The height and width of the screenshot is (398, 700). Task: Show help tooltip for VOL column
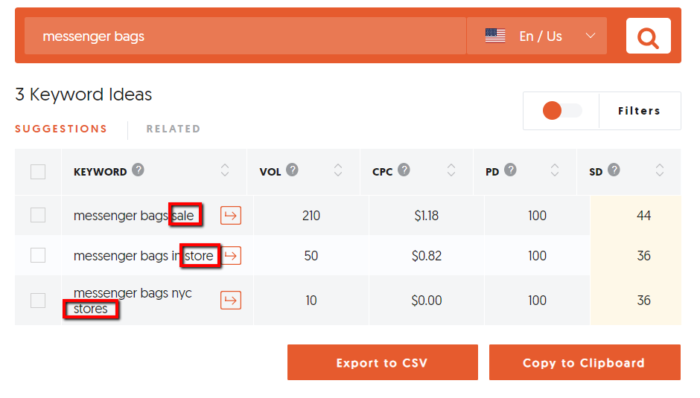pos(292,170)
